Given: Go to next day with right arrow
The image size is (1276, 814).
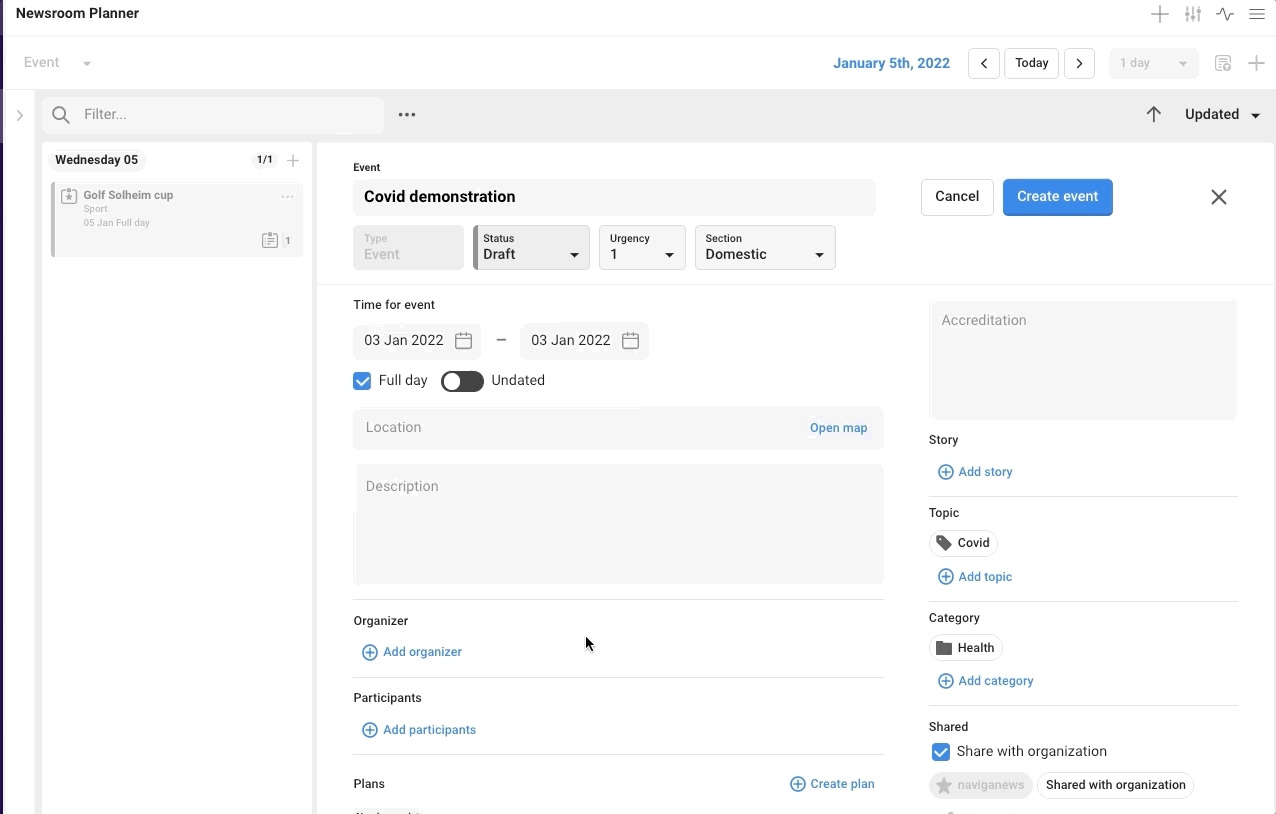Looking at the screenshot, I should [1079, 63].
